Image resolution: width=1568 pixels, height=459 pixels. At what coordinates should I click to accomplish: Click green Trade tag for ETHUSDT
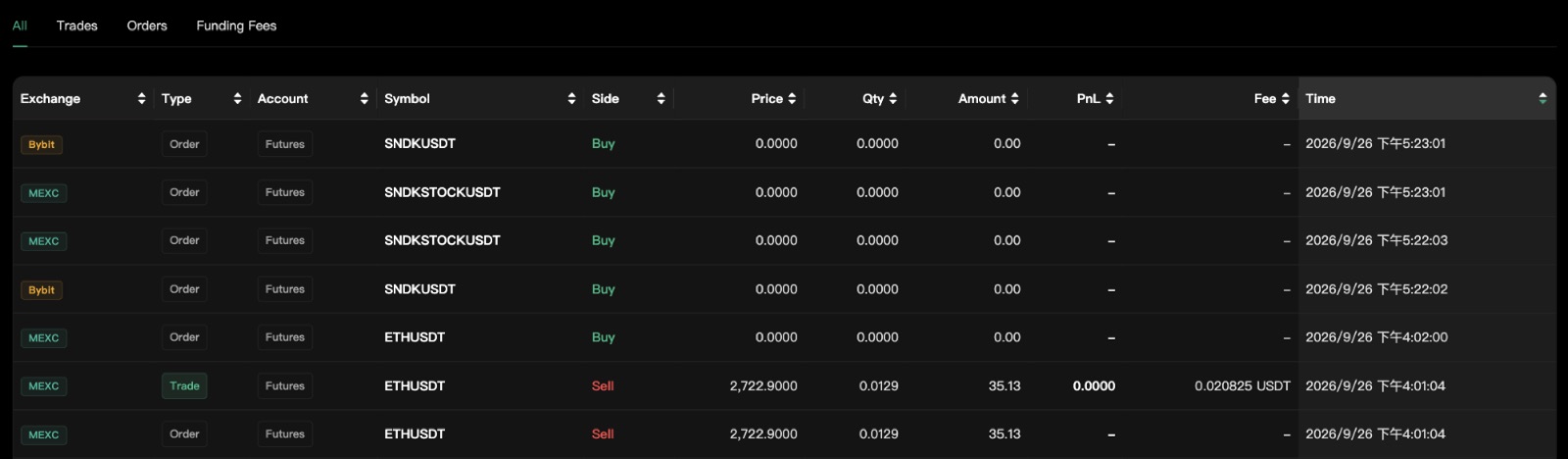pos(184,385)
